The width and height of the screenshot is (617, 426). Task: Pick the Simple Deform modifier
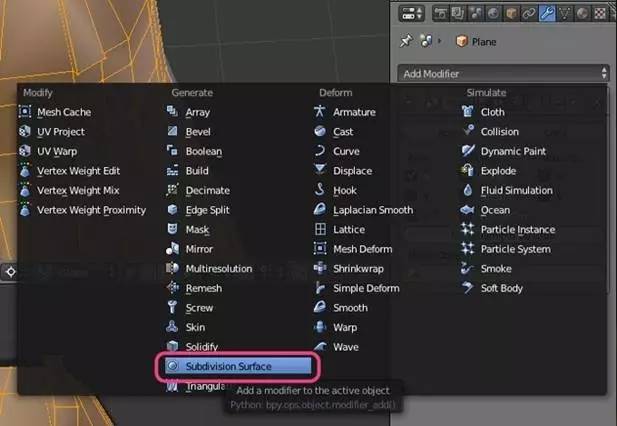386,288
